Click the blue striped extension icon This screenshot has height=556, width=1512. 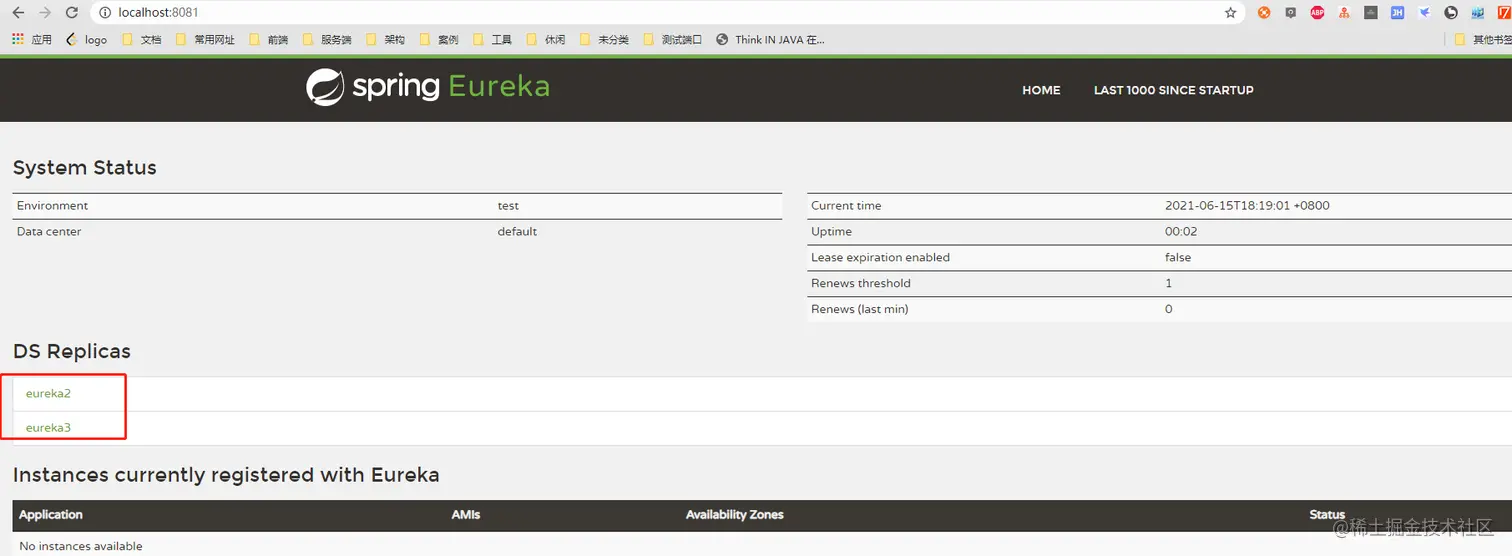pos(1478,13)
